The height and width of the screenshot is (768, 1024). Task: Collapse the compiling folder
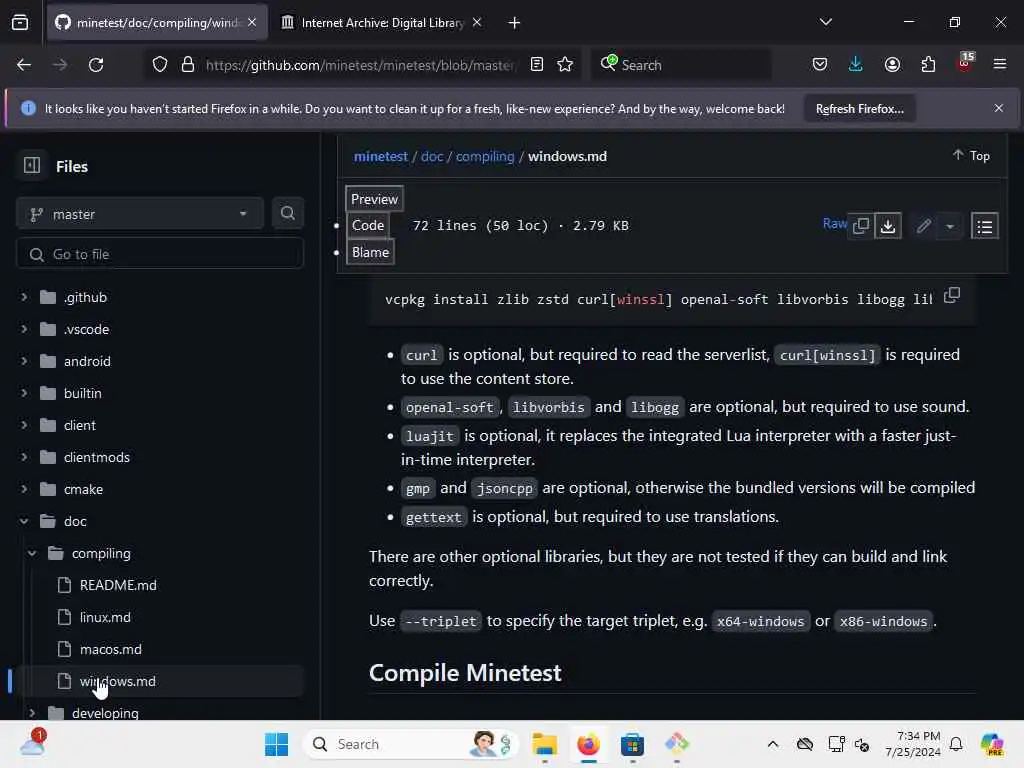32,553
